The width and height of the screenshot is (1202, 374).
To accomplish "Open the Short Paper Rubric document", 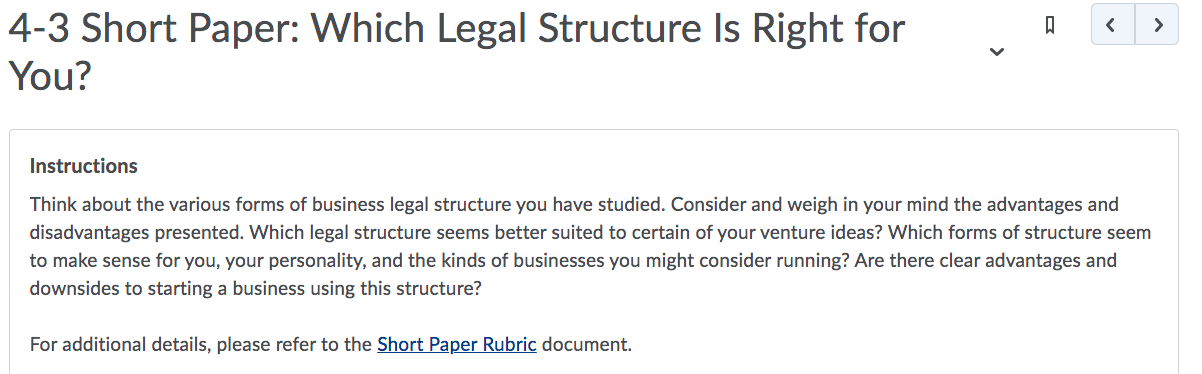I will pyautogui.click(x=457, y=345).
